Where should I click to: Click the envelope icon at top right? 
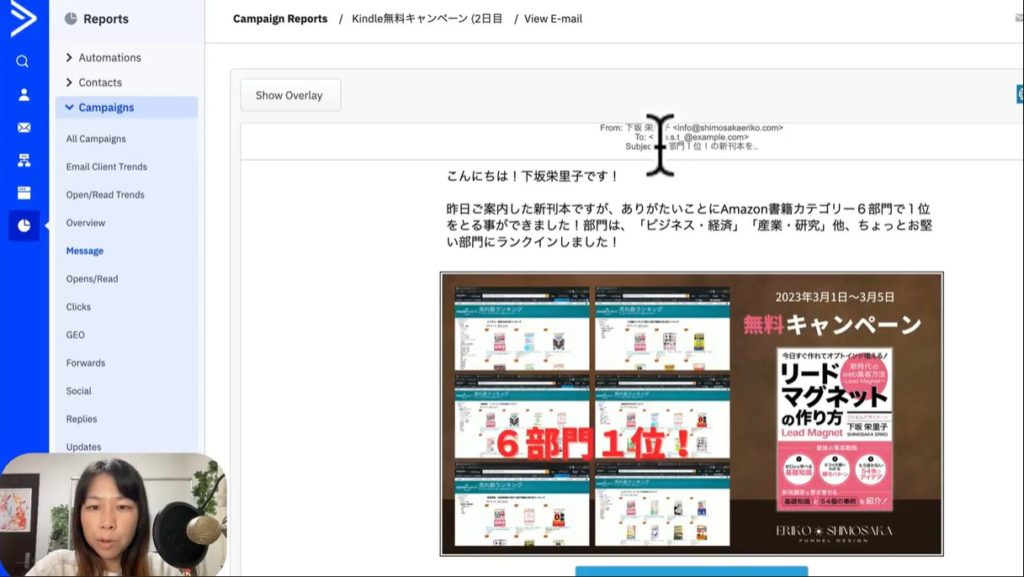1018,19
